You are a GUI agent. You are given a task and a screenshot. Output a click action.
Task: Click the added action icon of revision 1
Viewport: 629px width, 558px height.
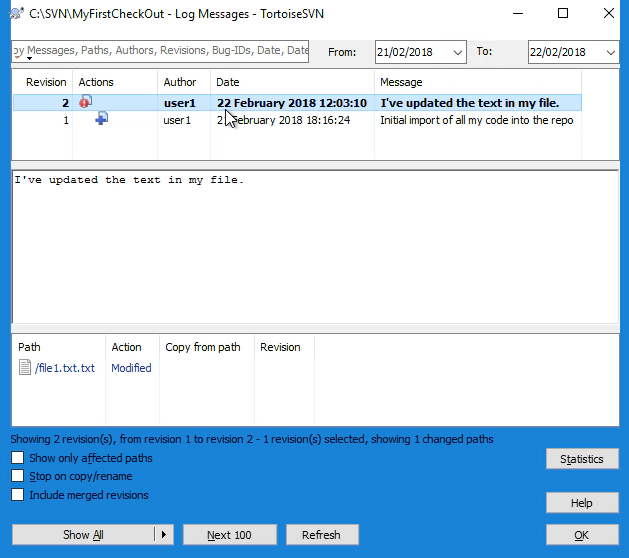click(102, 118)
